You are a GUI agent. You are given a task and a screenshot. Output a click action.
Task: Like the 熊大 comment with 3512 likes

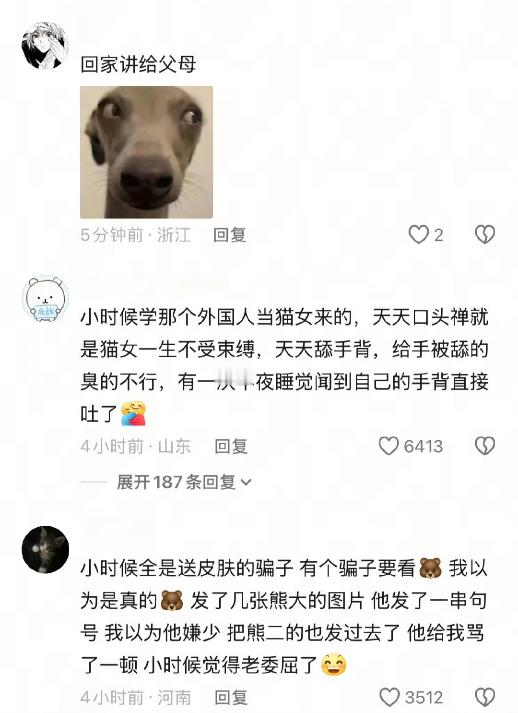pos(389,697)
